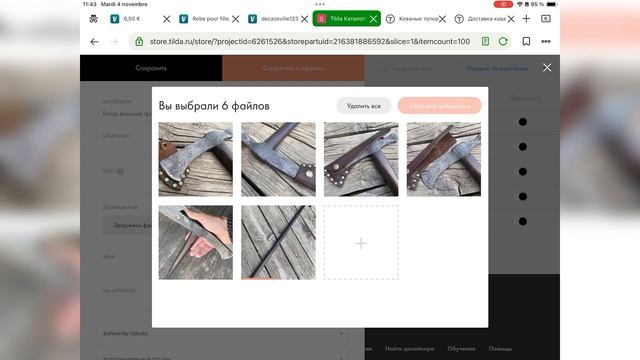The height and width of the screenshot is (360, 640).
Task: Open the browser three-dot menu
Action: 546,41
